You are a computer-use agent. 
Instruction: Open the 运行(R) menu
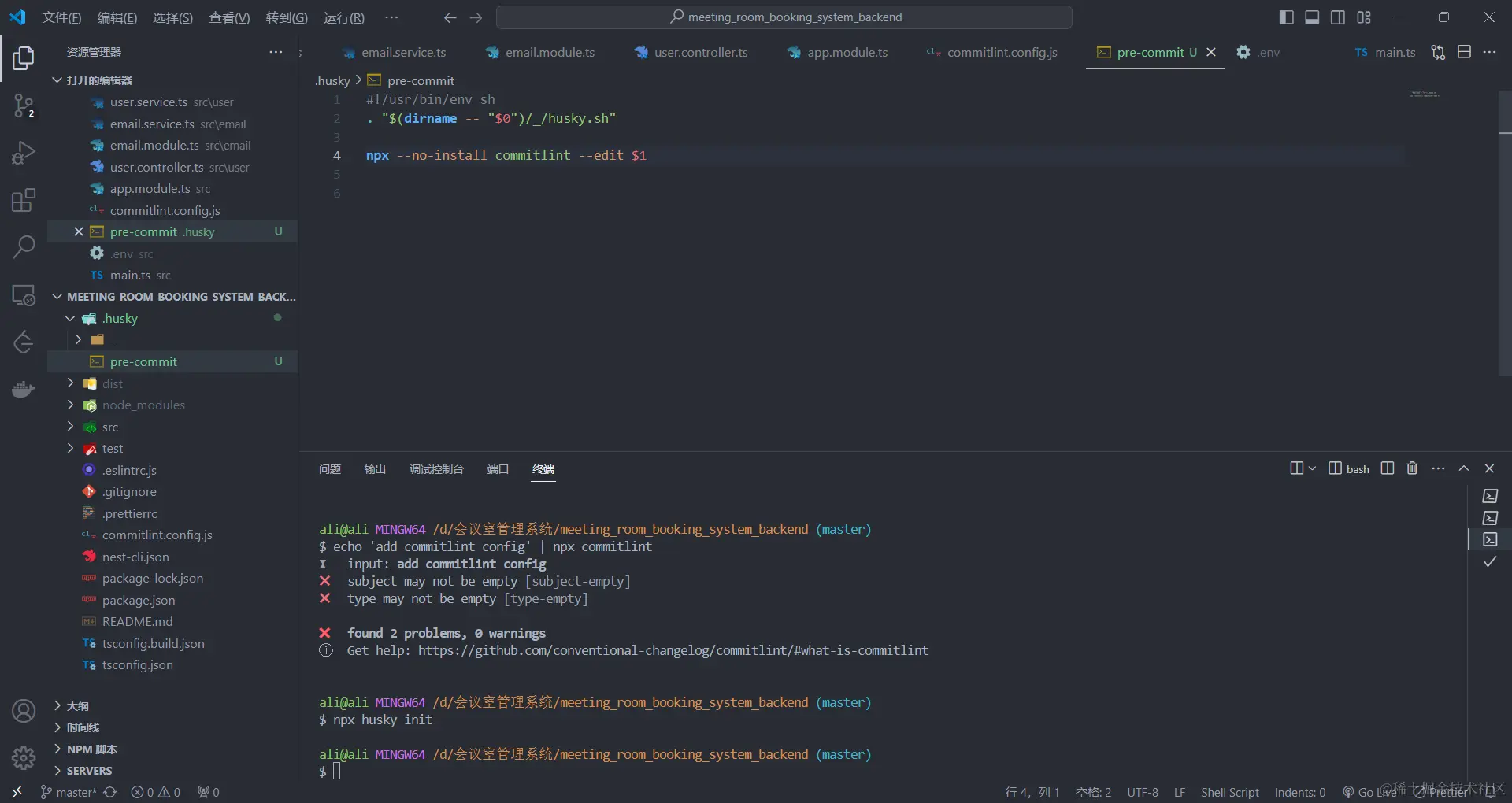click(344, 17)
